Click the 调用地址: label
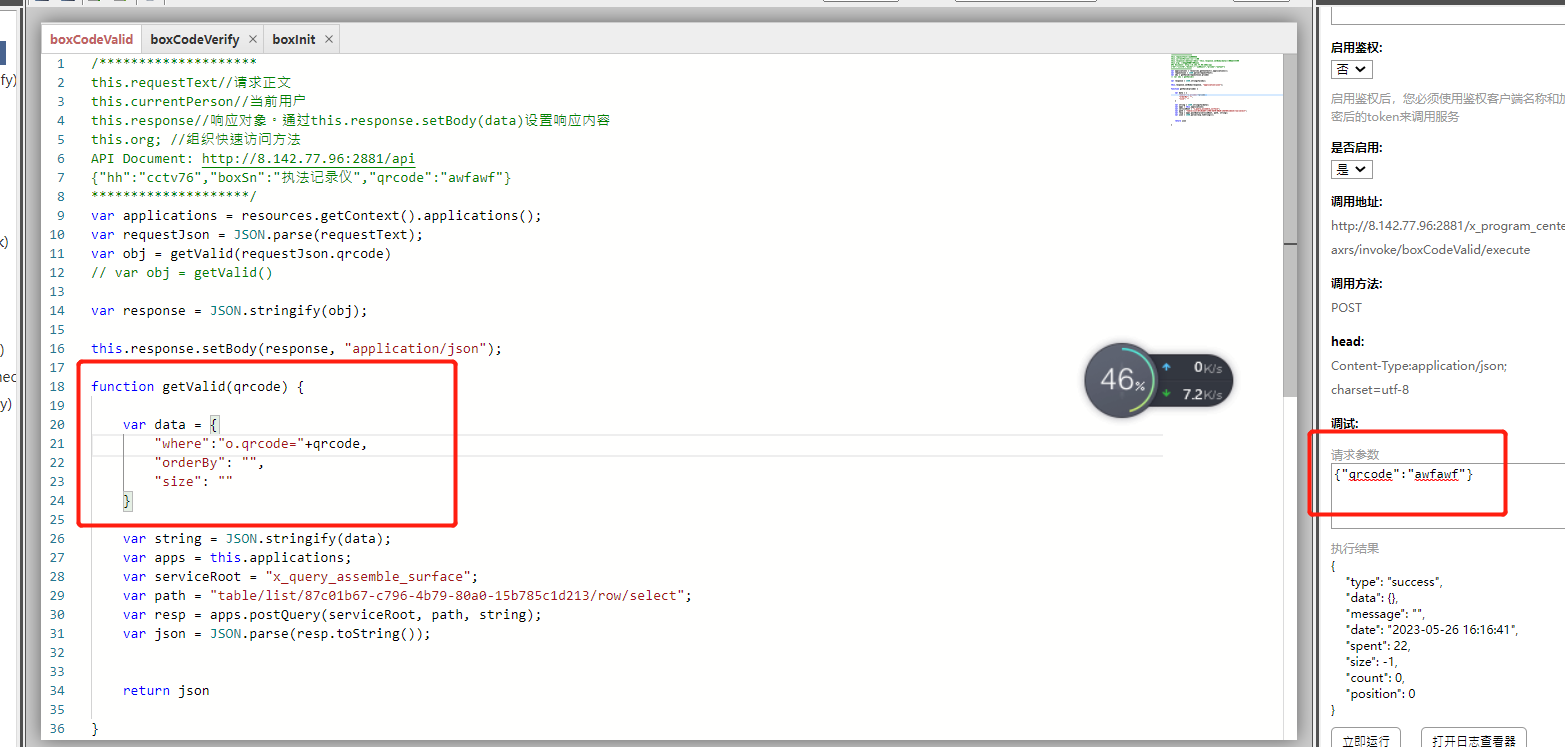The height and width of the screenshot is (747, 1565). (x=1357, y=201)
